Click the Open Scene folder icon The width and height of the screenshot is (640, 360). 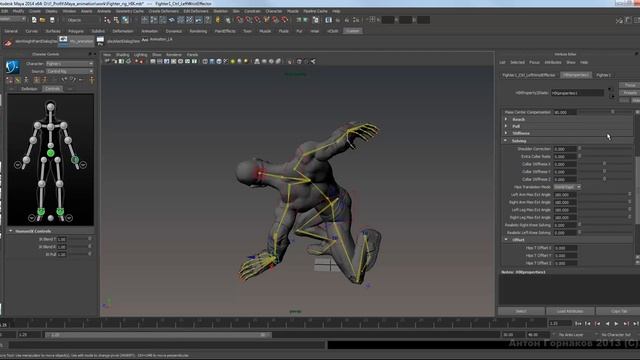click(x=42, y=20)
